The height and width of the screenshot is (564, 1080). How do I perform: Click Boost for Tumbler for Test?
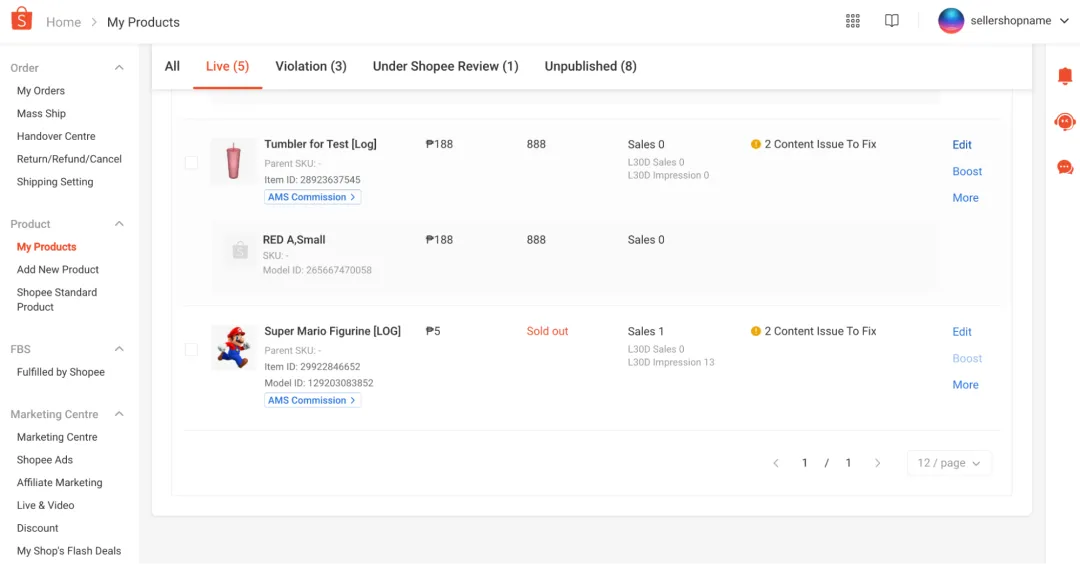pyautogui.click(x=967, y=171)
